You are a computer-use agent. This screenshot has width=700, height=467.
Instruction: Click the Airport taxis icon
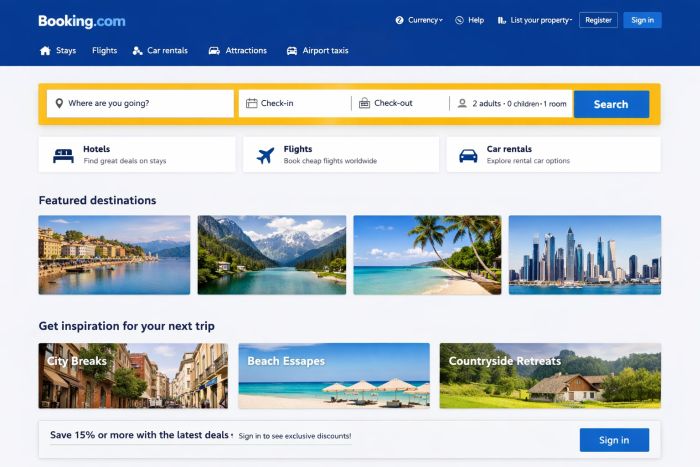(292, 50)
